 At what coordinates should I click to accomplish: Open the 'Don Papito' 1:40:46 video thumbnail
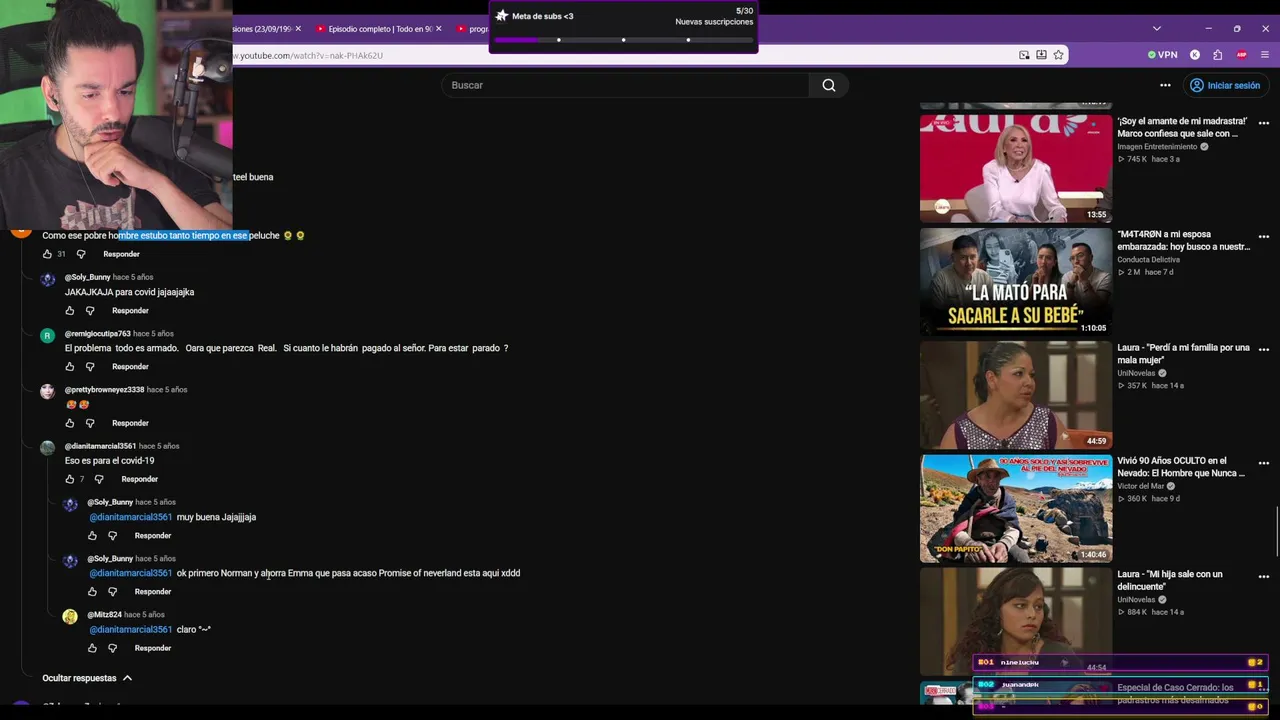pos(1015,509)
